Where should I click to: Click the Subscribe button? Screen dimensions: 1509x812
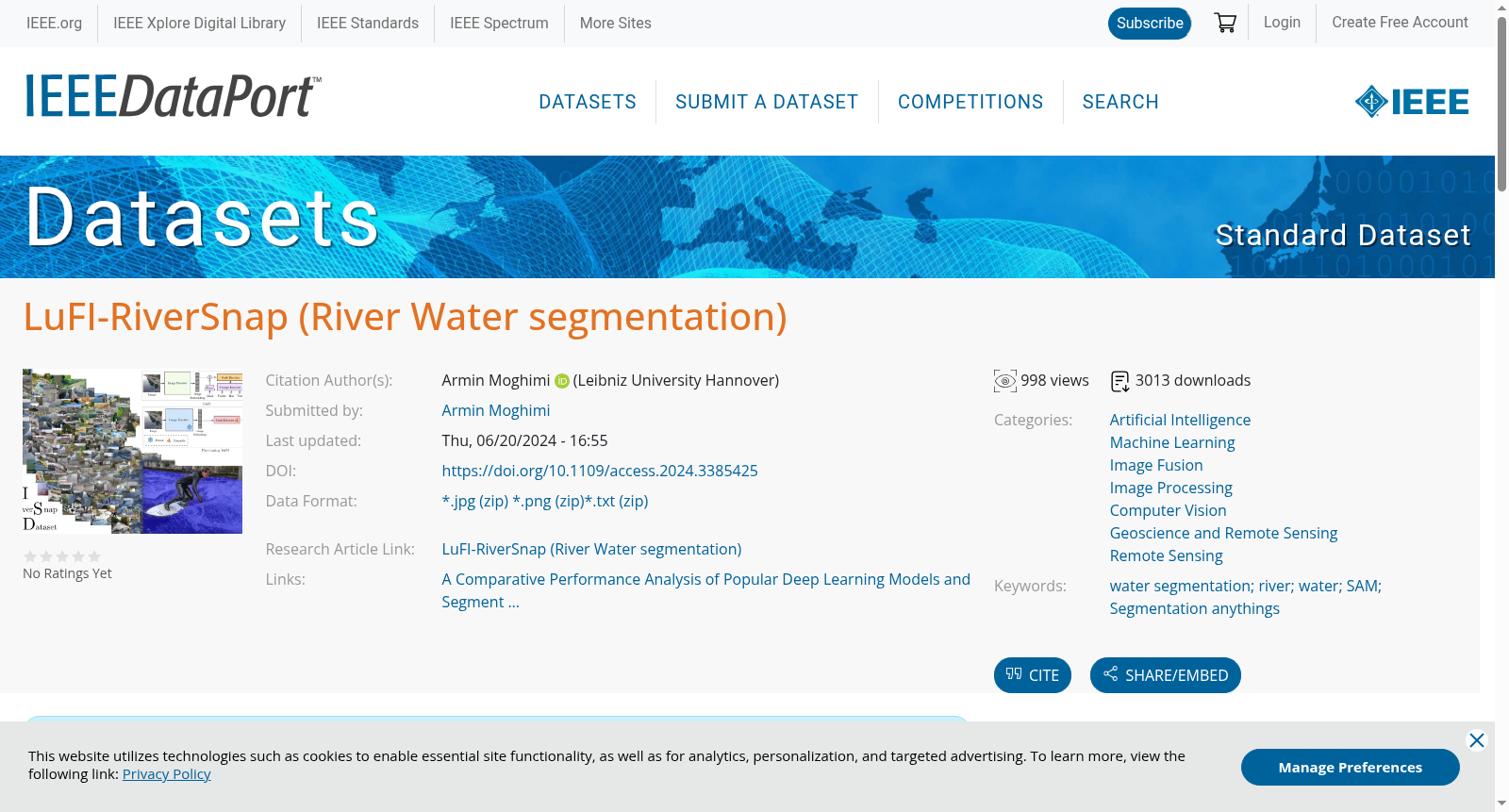(1150, 24)
